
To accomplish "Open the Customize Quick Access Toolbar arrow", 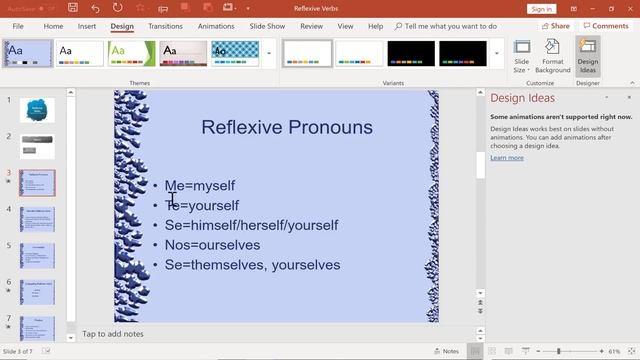I will 248,9.
